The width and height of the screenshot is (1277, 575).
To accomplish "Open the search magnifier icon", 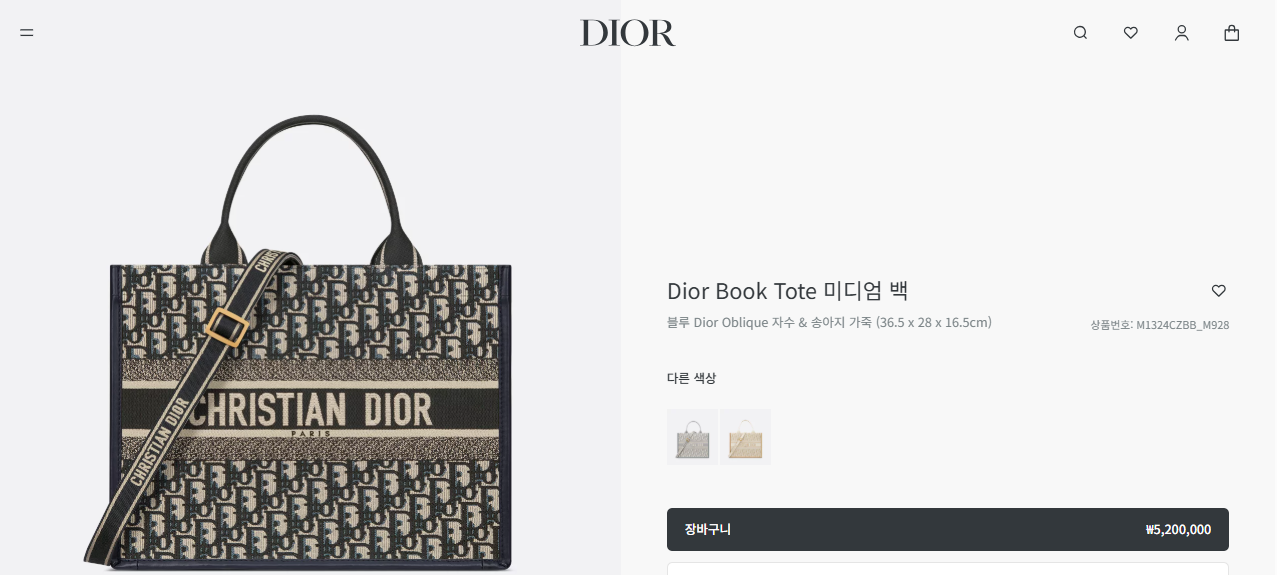I will click(1080, 33).
